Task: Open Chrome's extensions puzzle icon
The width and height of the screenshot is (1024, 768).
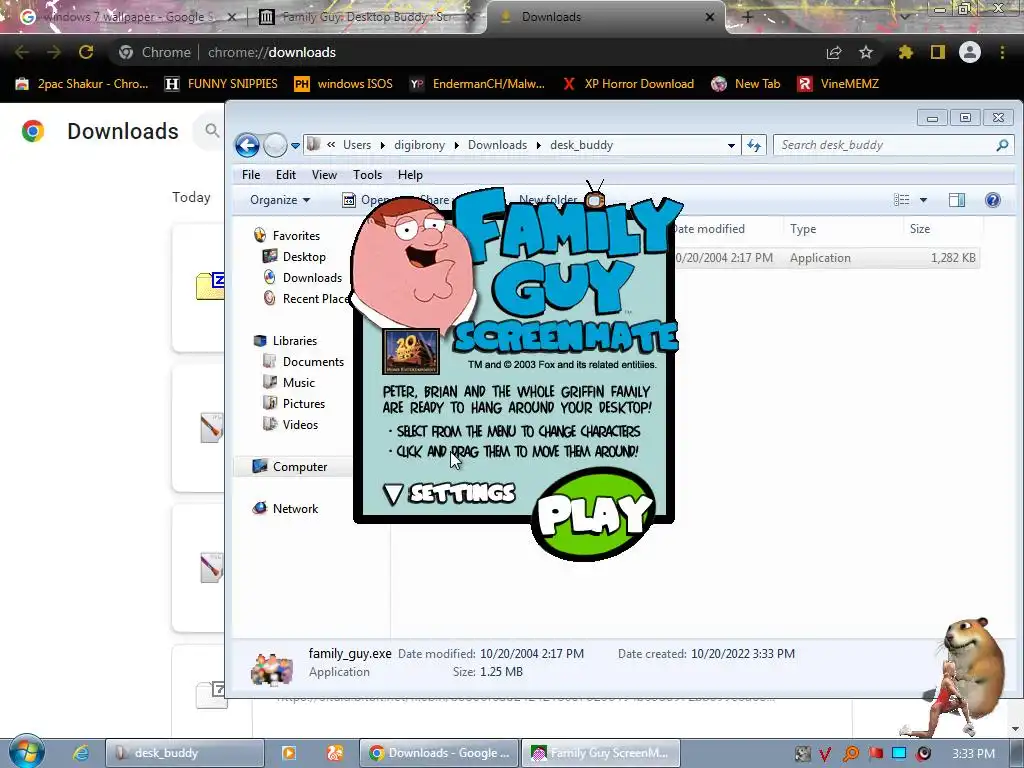Action: click(905, 52)
